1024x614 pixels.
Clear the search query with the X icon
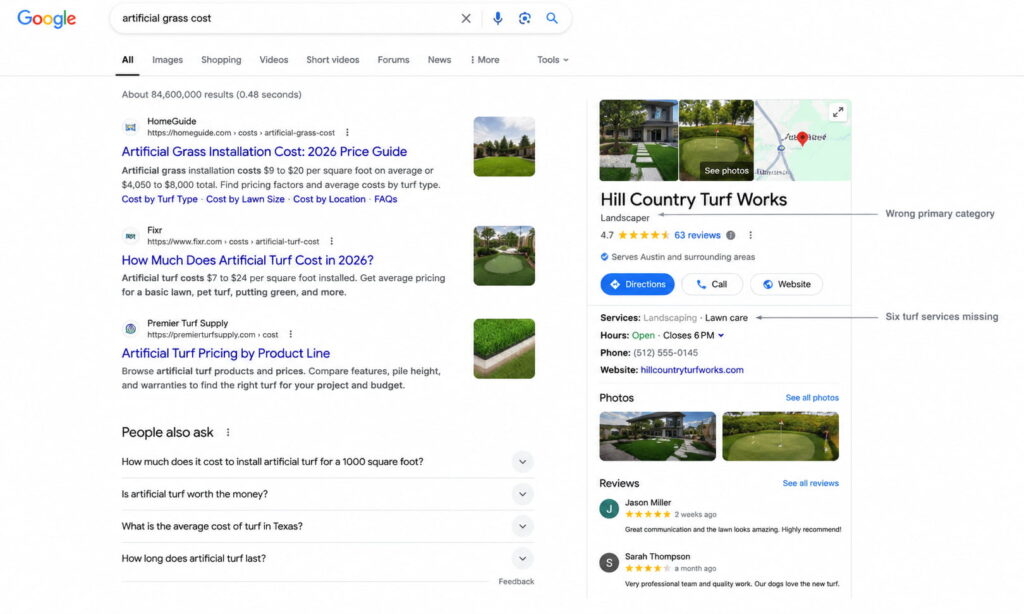pos(466,18)
